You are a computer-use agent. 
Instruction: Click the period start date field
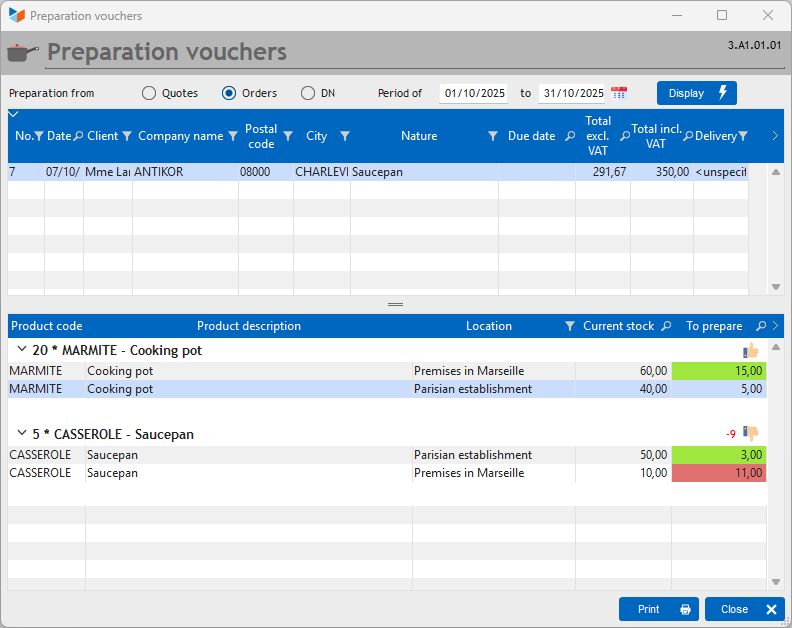(474, 93)
